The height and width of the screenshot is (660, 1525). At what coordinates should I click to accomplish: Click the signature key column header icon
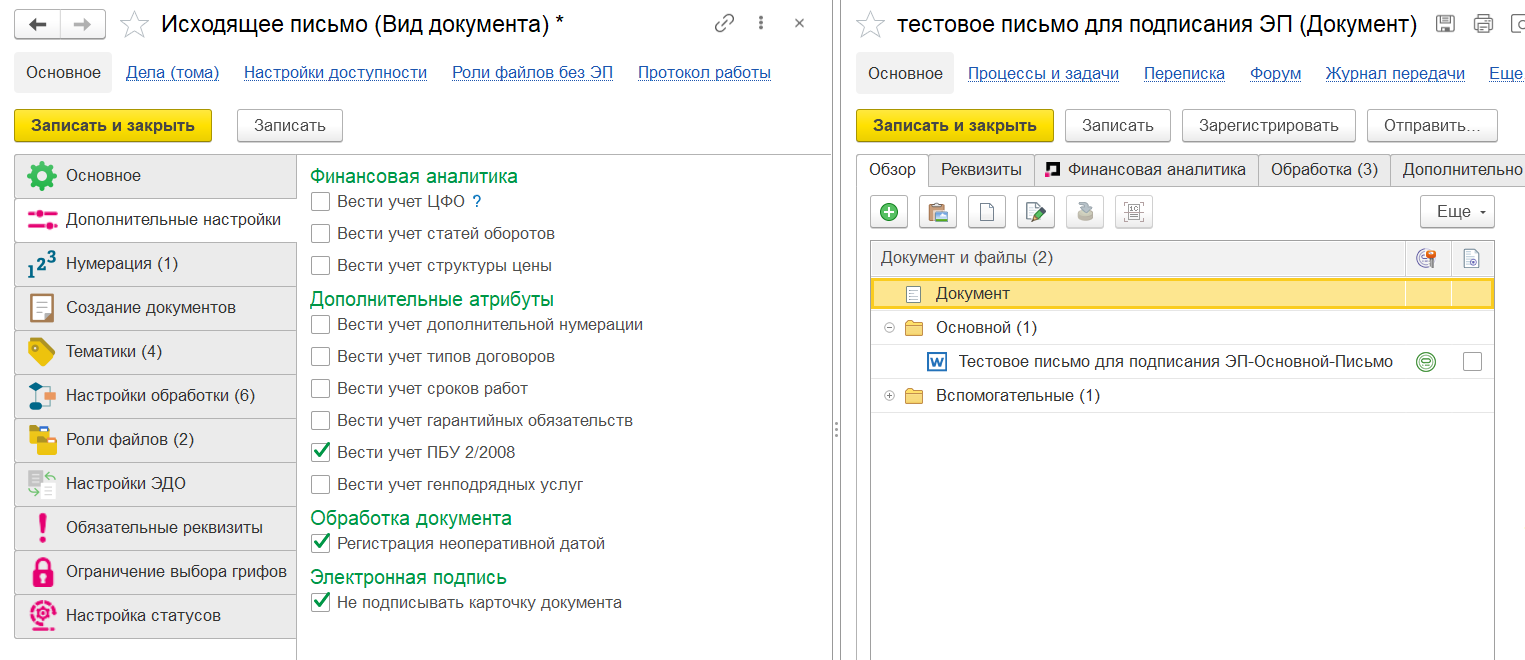[1427, 258]
